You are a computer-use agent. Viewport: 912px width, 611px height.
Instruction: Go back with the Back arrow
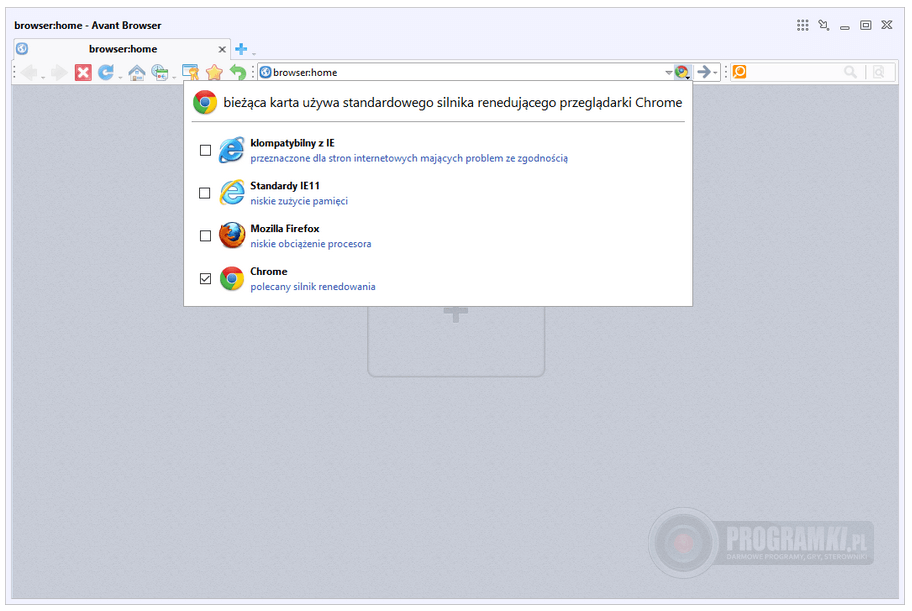[29, 73]
